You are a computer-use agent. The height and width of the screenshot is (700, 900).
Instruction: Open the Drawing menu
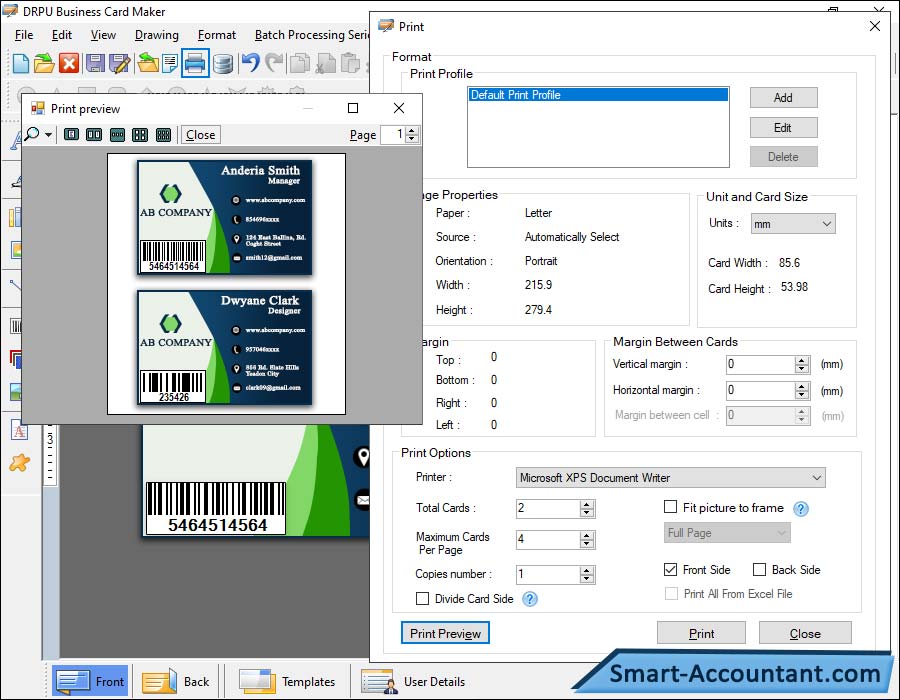[x=157, y=35]
